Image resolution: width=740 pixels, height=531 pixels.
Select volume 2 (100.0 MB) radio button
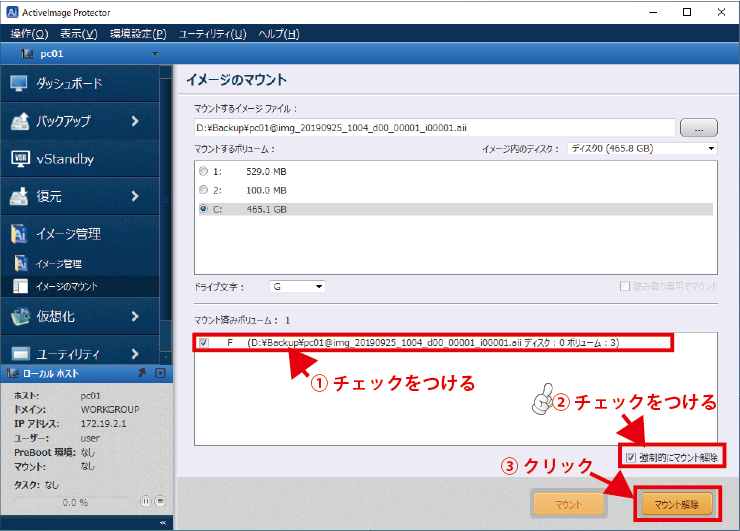(204, 190)
